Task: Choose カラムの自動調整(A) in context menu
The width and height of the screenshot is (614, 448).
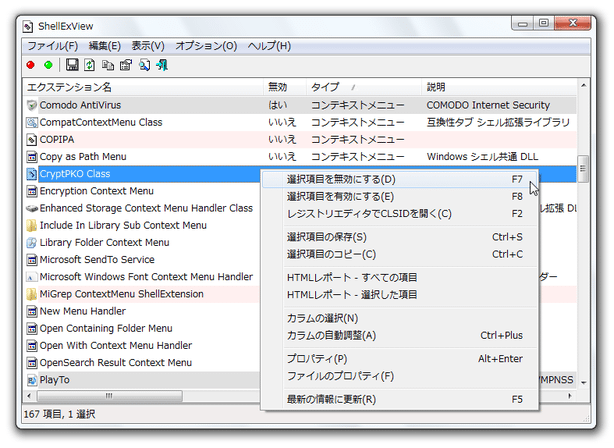Action: 399,336
